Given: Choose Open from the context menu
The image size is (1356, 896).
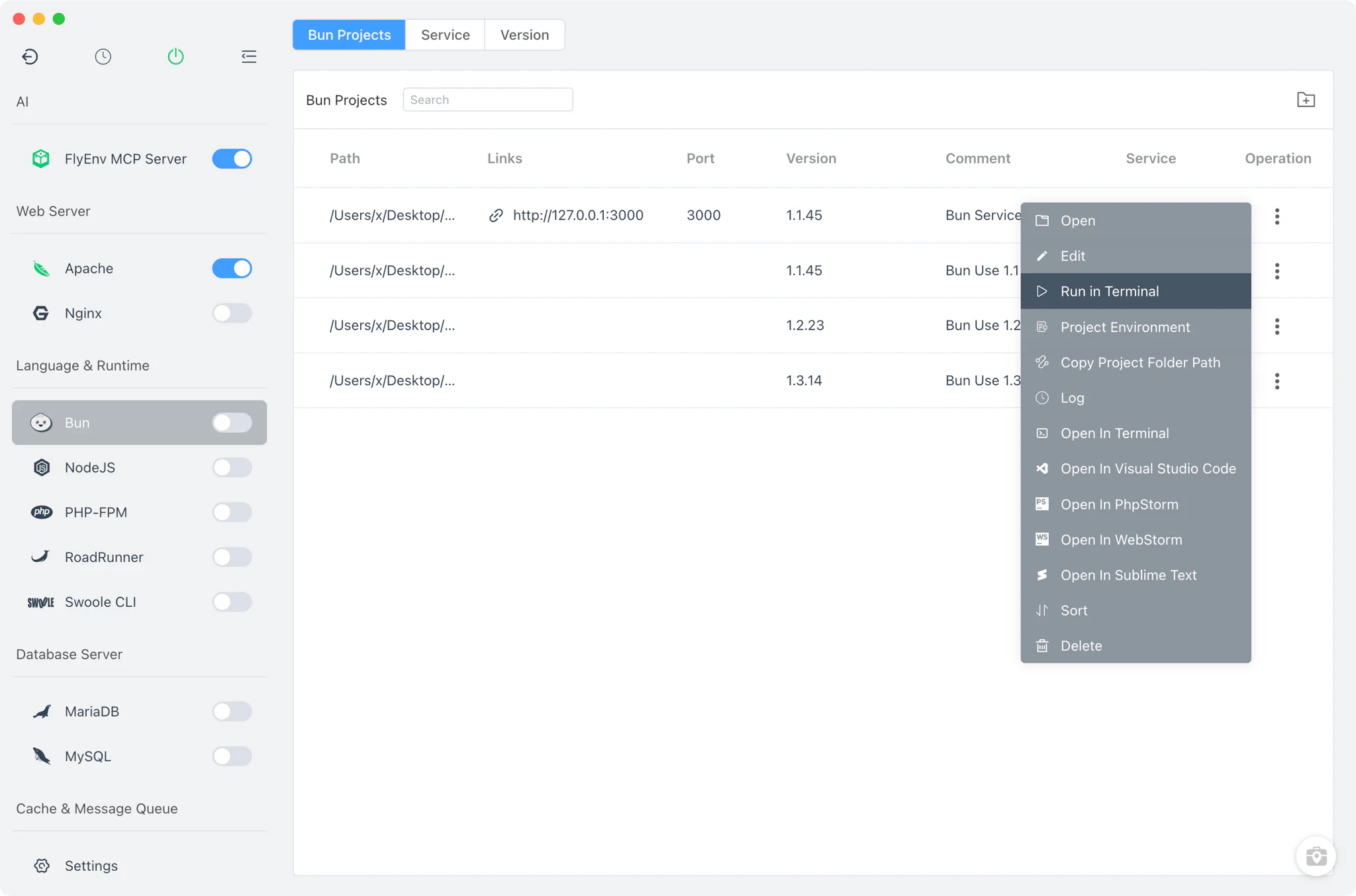Looking at the screenshot, I should click(1136, 220).
